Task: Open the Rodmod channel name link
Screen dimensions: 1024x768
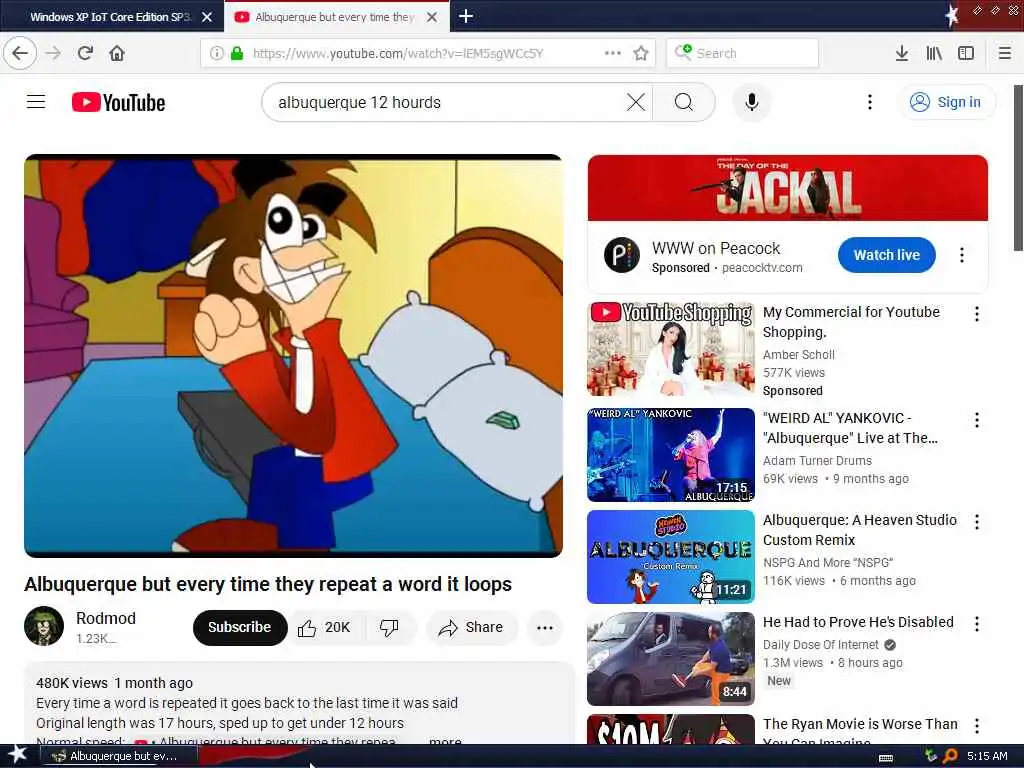Action: pyautogui.click(x=106, y=618)
